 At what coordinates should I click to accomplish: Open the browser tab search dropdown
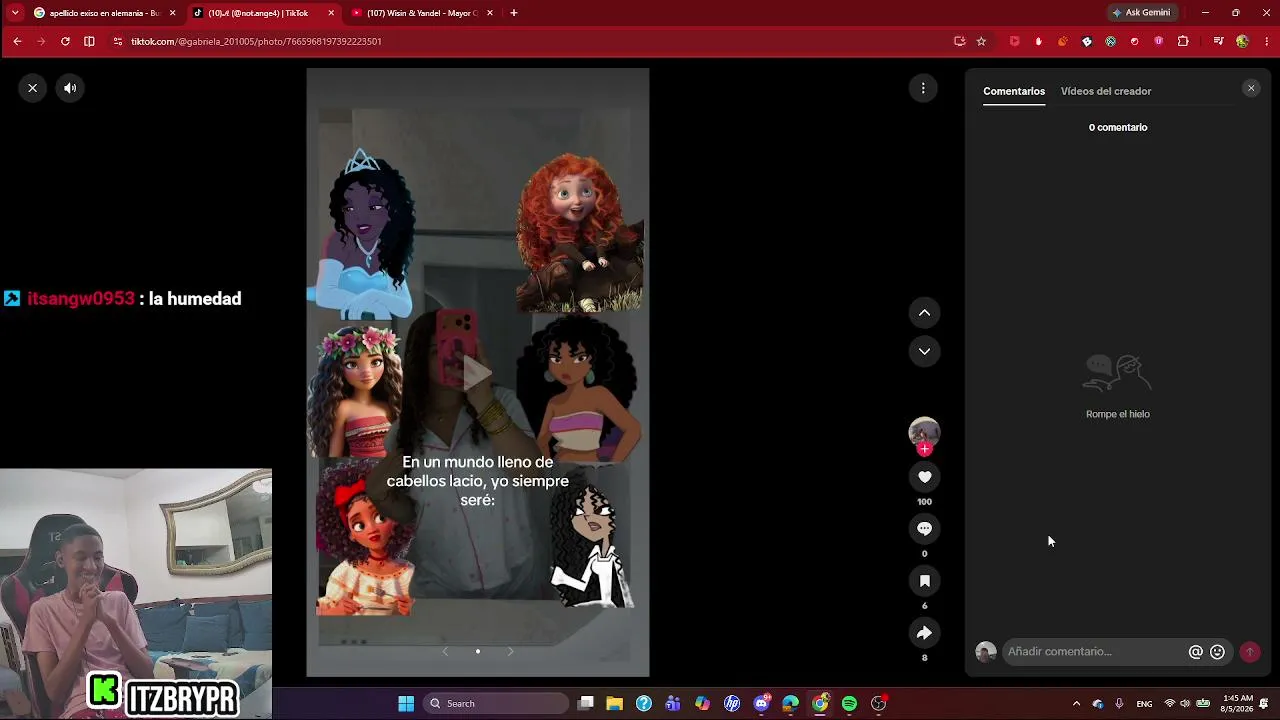click(14, 13)
